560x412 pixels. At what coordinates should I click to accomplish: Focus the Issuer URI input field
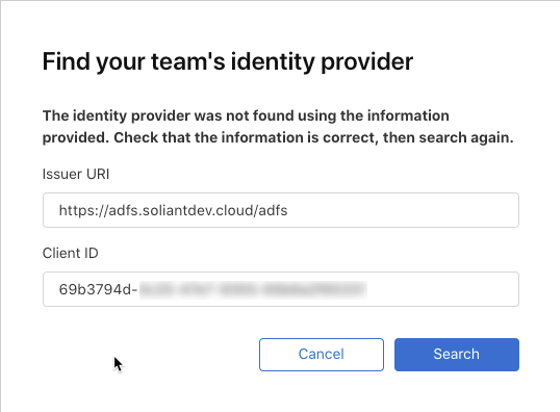[281, 210]
